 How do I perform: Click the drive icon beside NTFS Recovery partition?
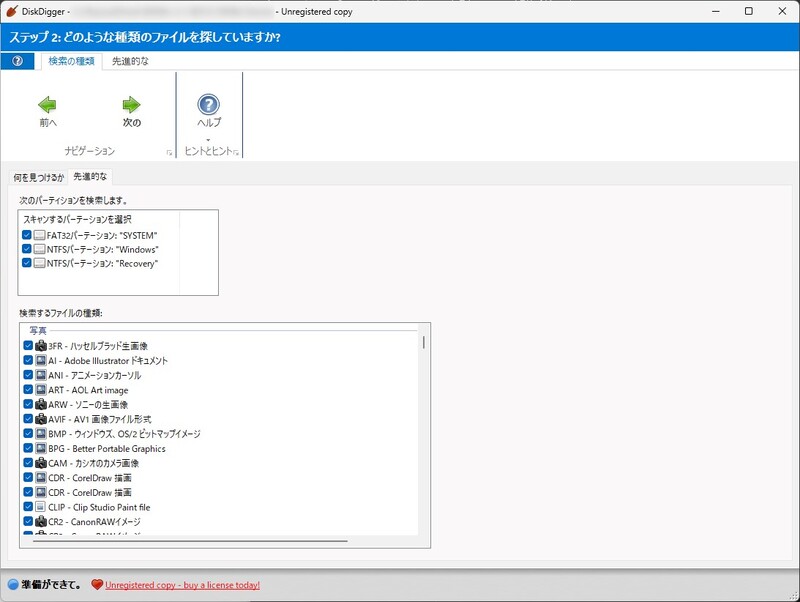click(x=39, y=263)
